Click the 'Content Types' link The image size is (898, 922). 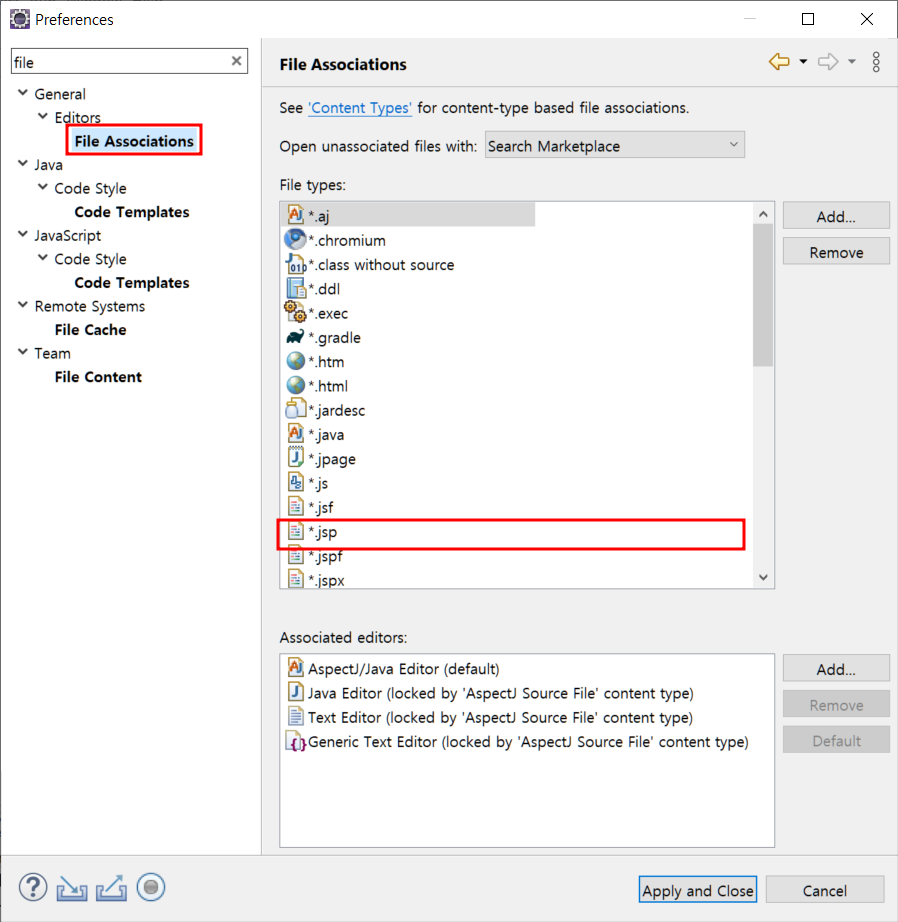[360, 108]
